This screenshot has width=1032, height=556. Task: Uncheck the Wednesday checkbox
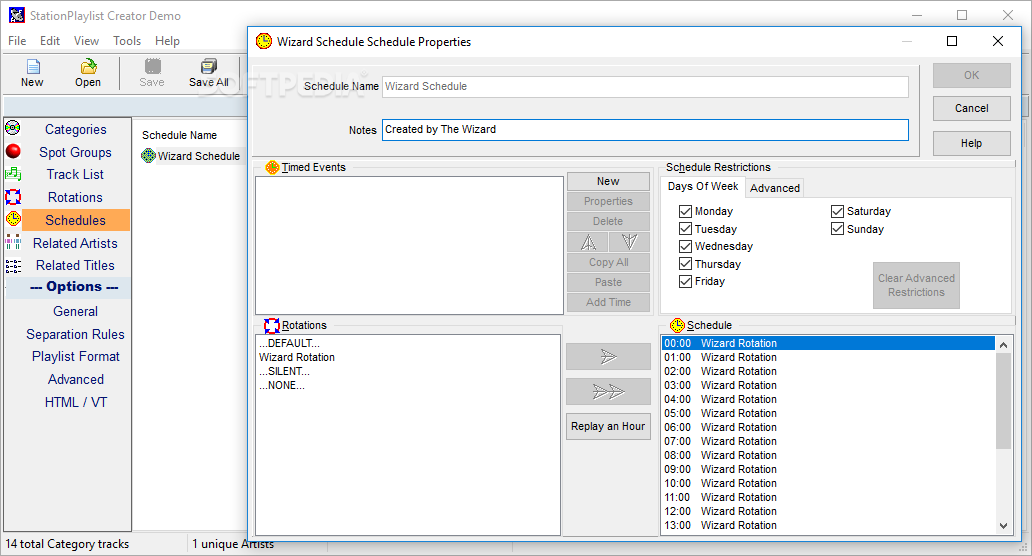[685, 246]
